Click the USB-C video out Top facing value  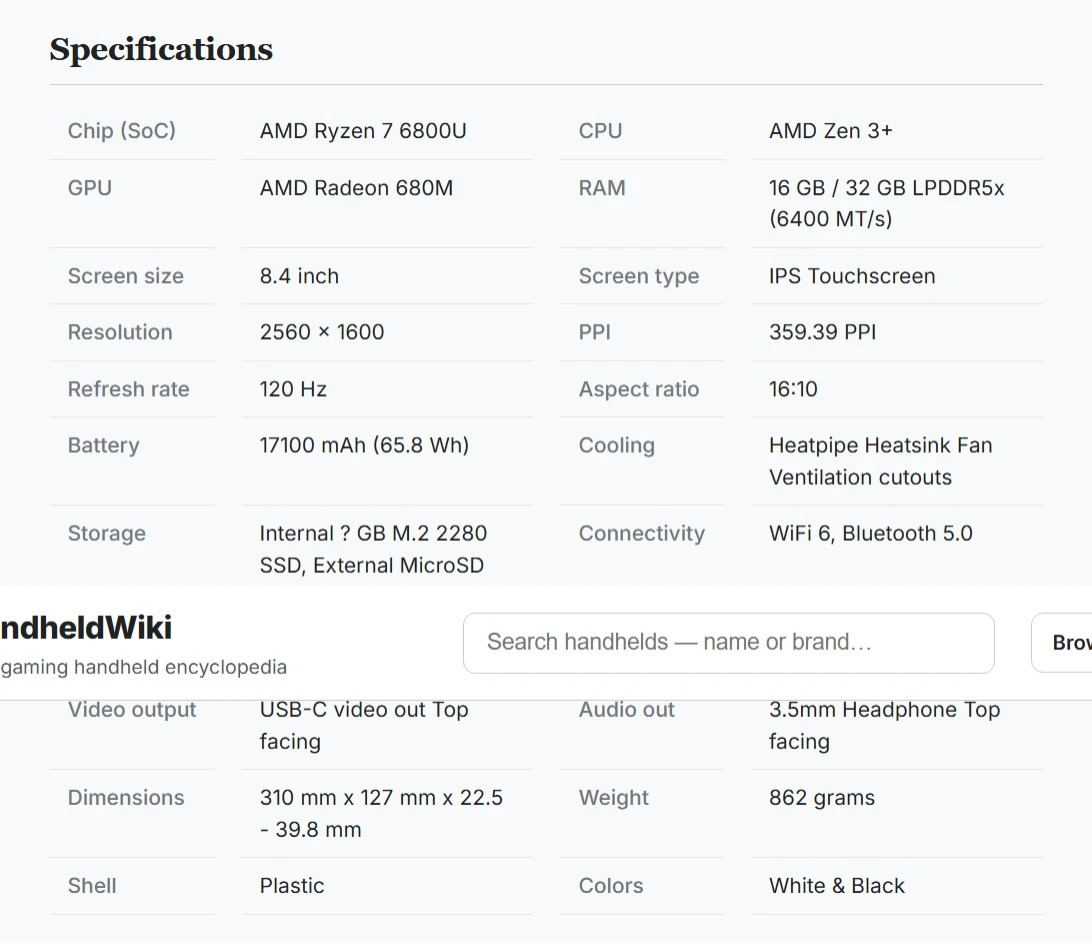[364, 725]
